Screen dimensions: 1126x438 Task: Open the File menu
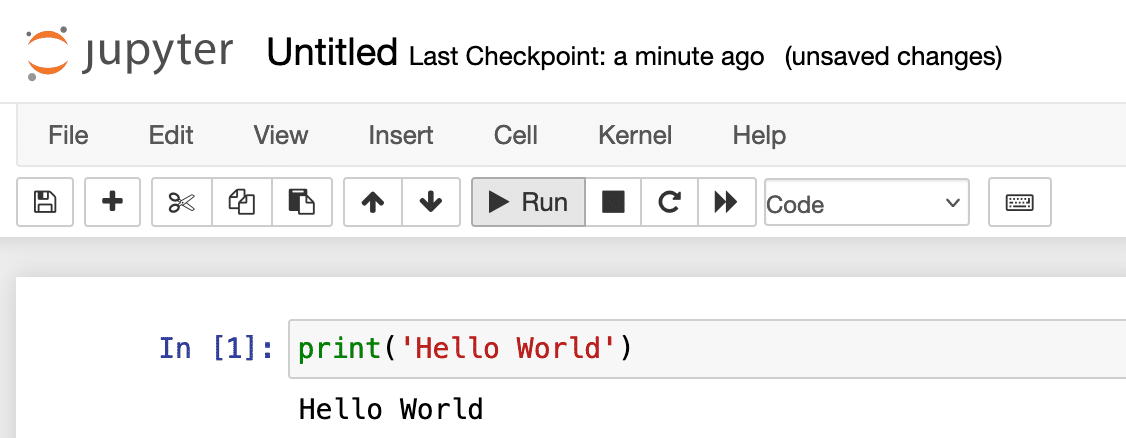click(68, 135)
